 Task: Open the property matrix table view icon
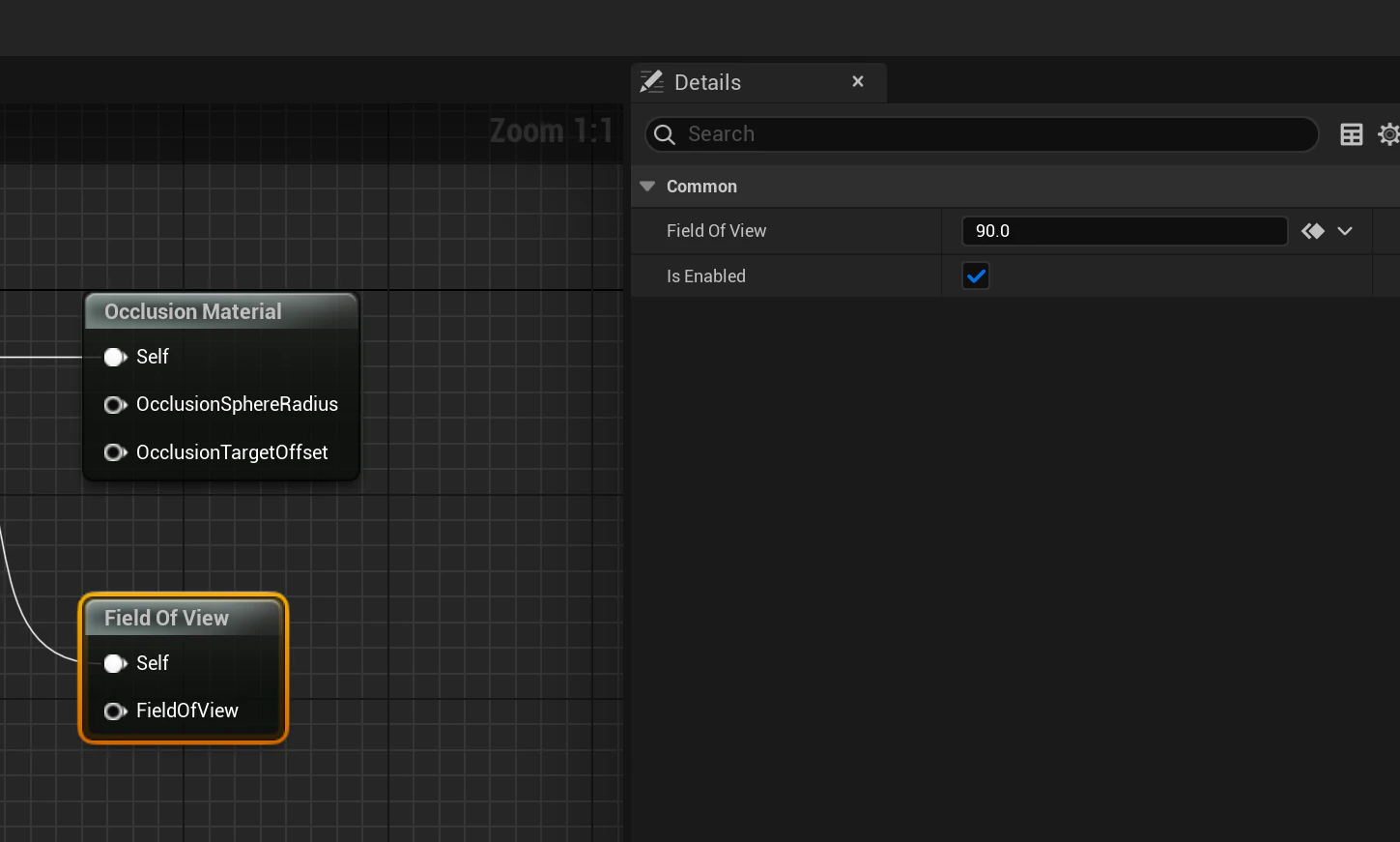pos(1352,134)
